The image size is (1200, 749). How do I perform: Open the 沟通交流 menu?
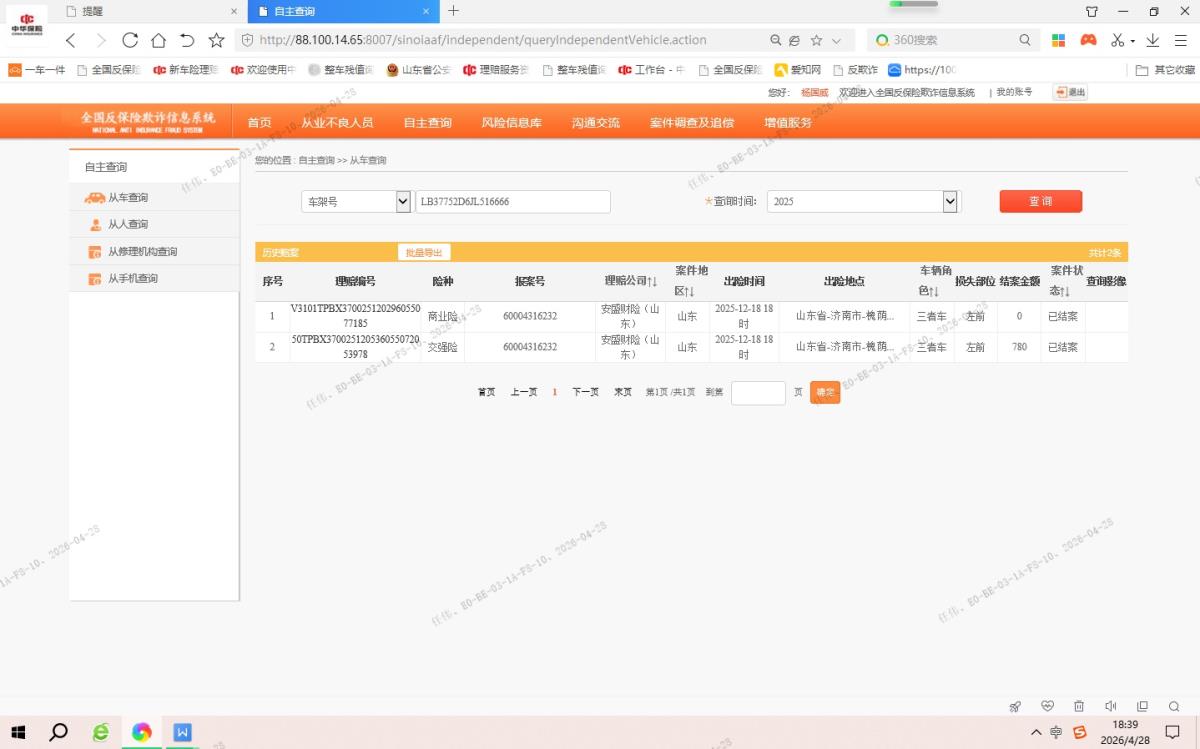(x=595, y=122)
